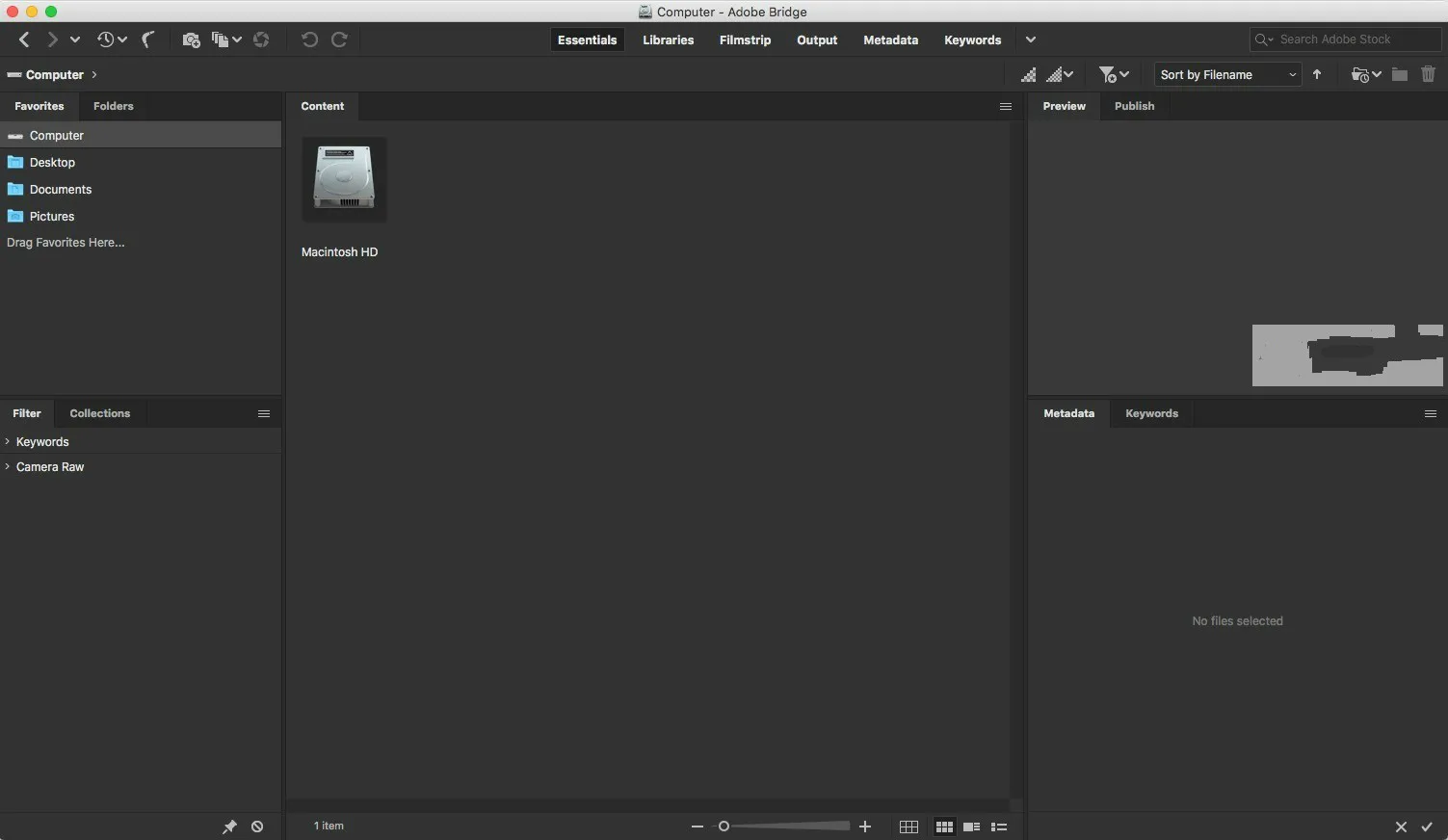Switch content view to list mode icon
Image resolution: width=1448 pixels, height=840 pixels.
999,827
